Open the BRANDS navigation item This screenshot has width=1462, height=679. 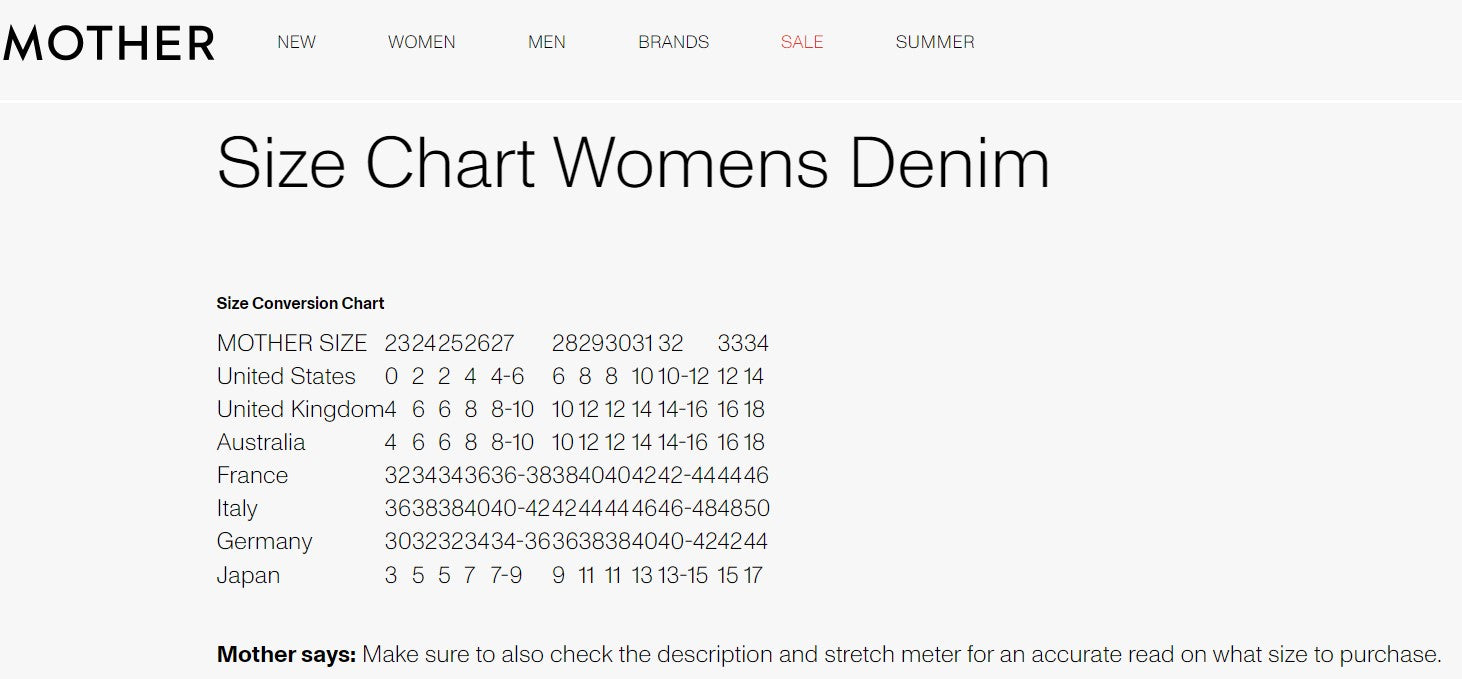673,42
